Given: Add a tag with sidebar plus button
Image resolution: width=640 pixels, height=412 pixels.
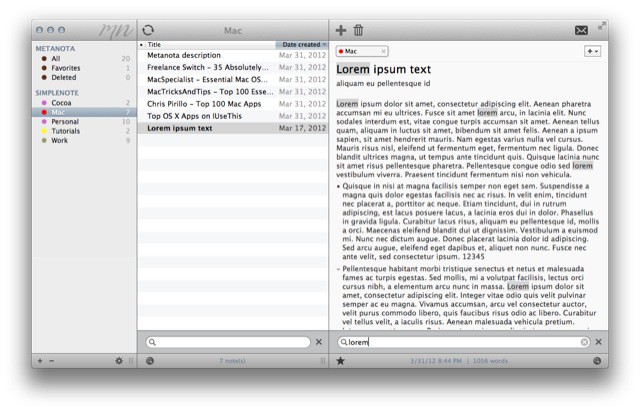Looking at the screenshot, I should pyautogui.click(x=40, y=361).
